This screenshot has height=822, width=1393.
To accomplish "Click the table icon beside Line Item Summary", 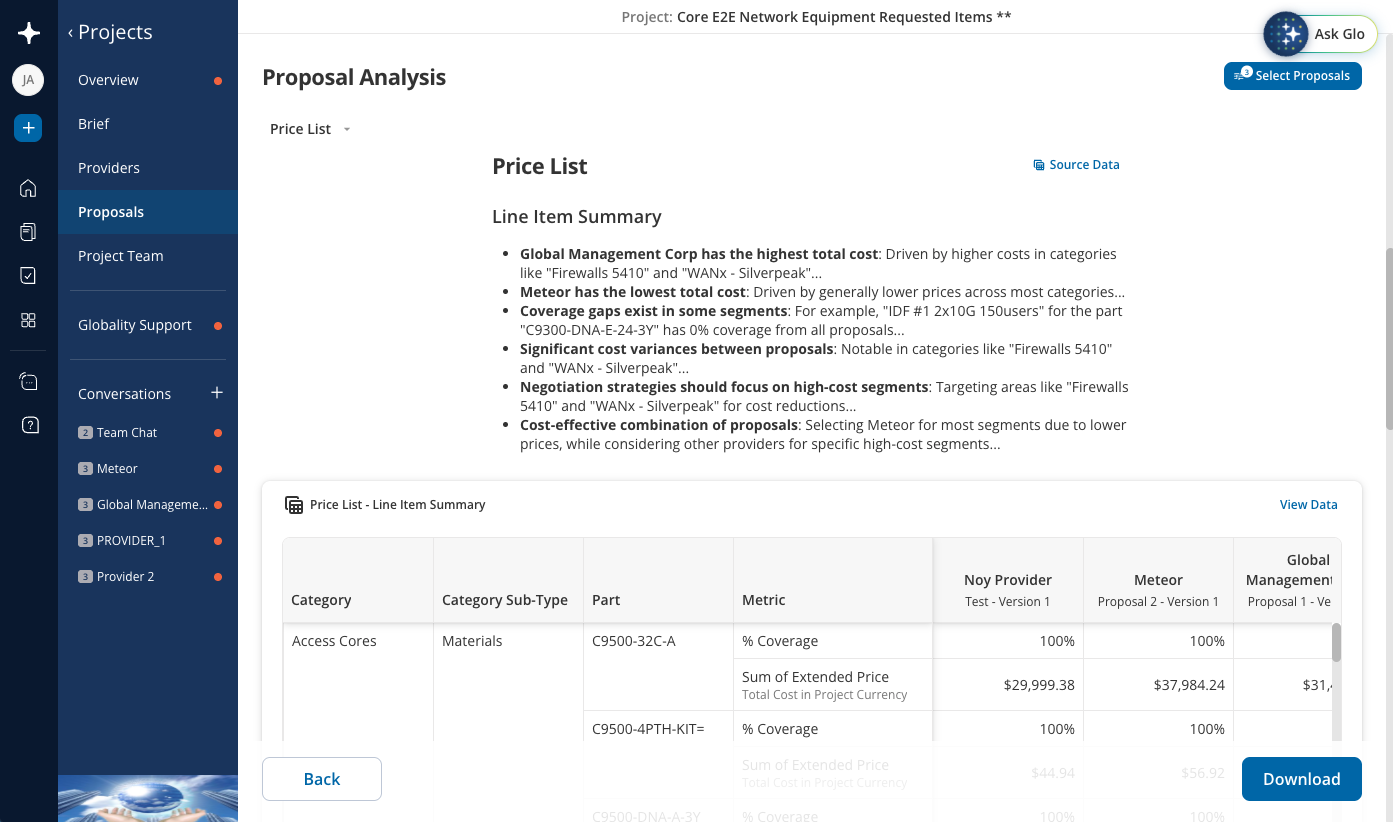I will coord(294,505).
